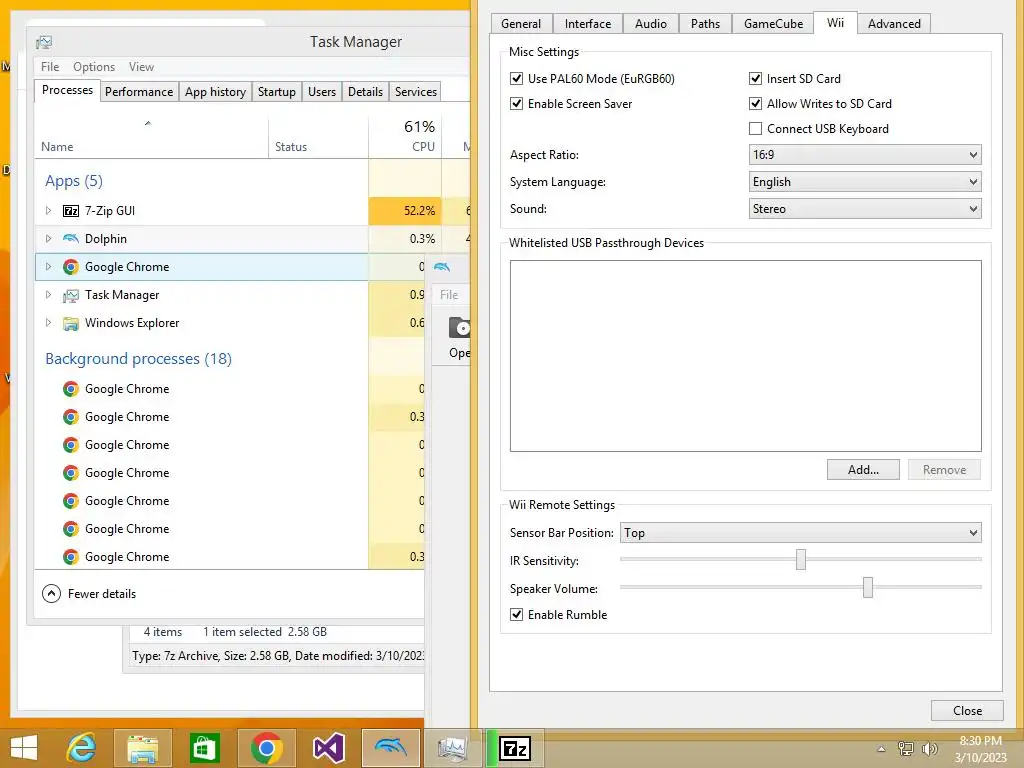
Task: Click the 7-Zip GUI icon in Task Manager
Action: [x=71, y=211]
